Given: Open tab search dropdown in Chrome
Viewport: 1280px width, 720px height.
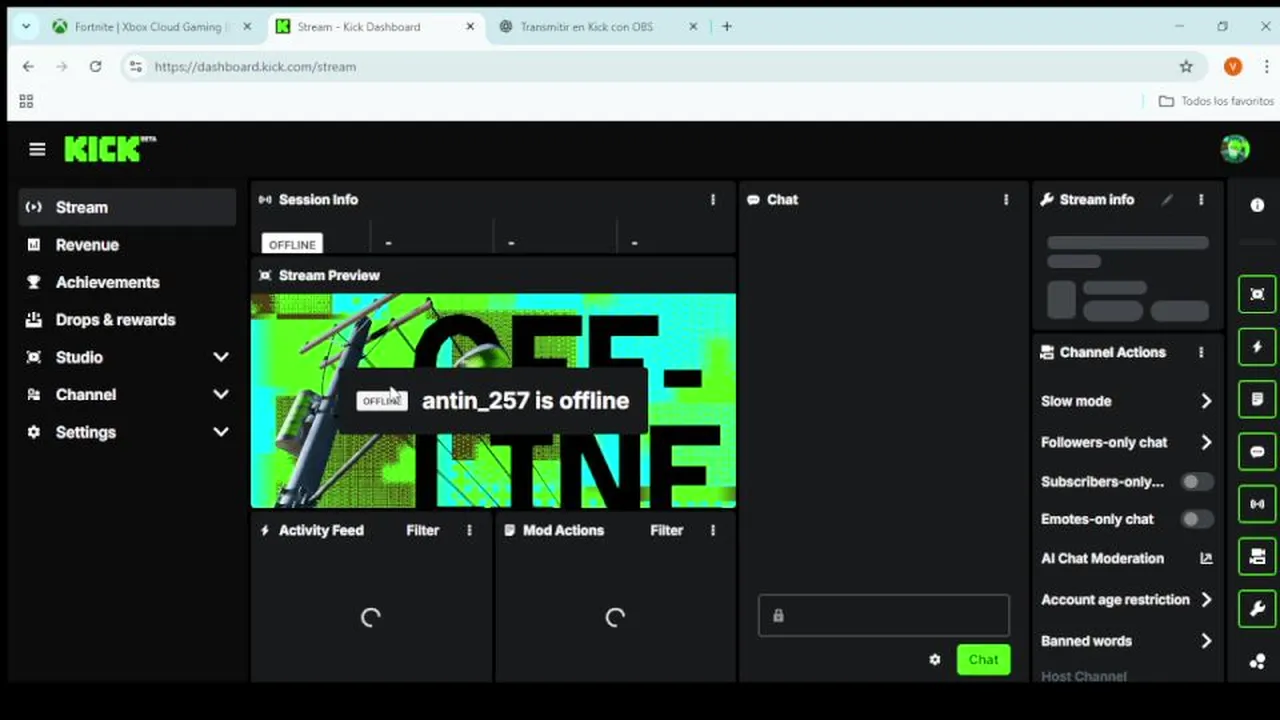Looking at the screenshot, I should (25, 27).
